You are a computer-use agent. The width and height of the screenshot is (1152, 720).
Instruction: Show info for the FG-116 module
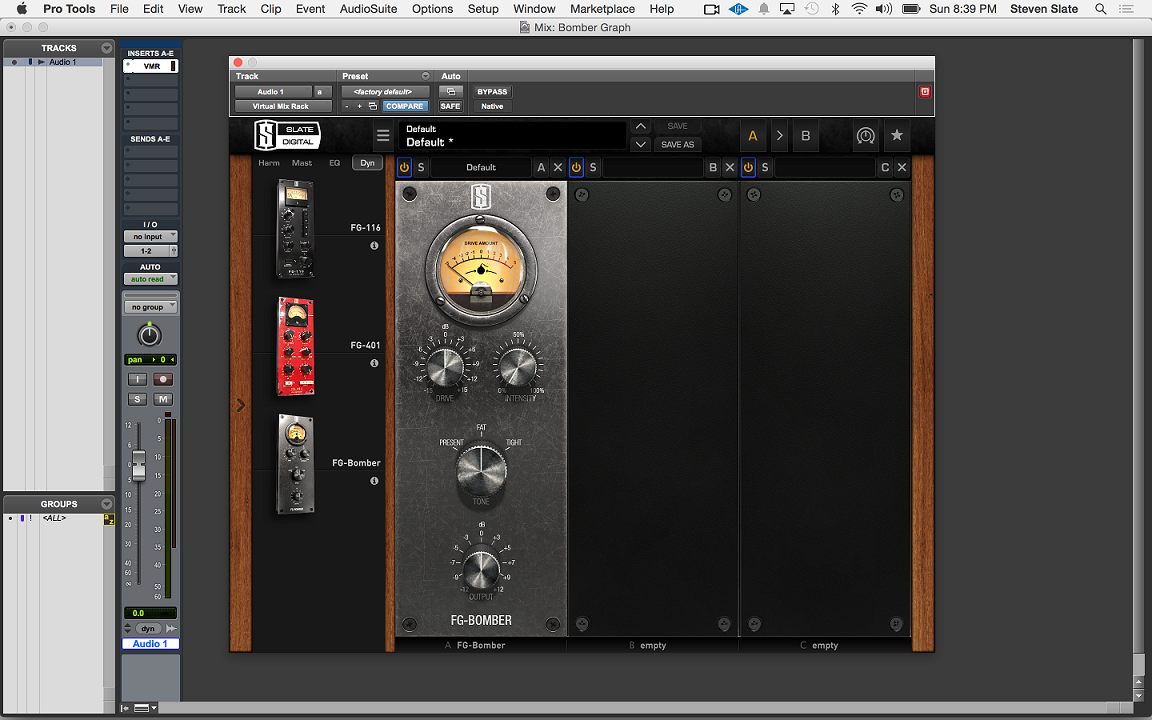(x=374, y=245)
